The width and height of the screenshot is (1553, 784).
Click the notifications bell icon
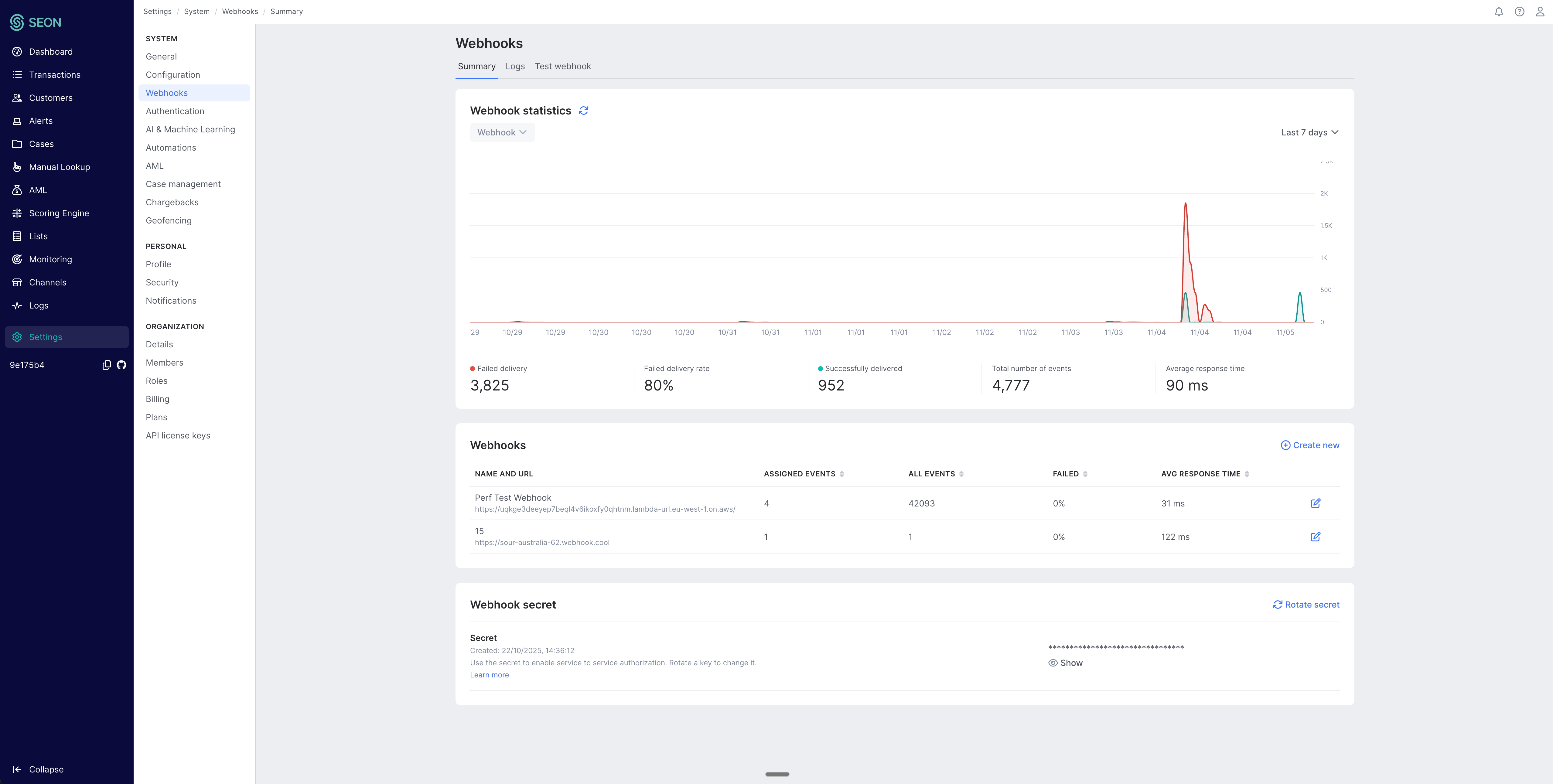click(x=1499, y=12)
